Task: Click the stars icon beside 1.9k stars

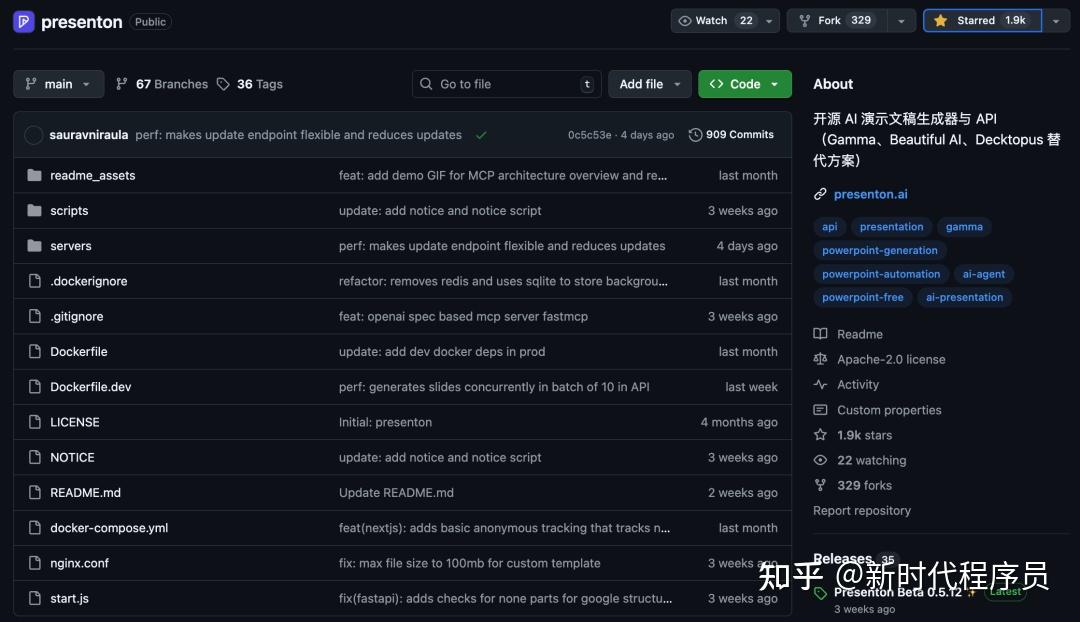Action: (820, 435)
